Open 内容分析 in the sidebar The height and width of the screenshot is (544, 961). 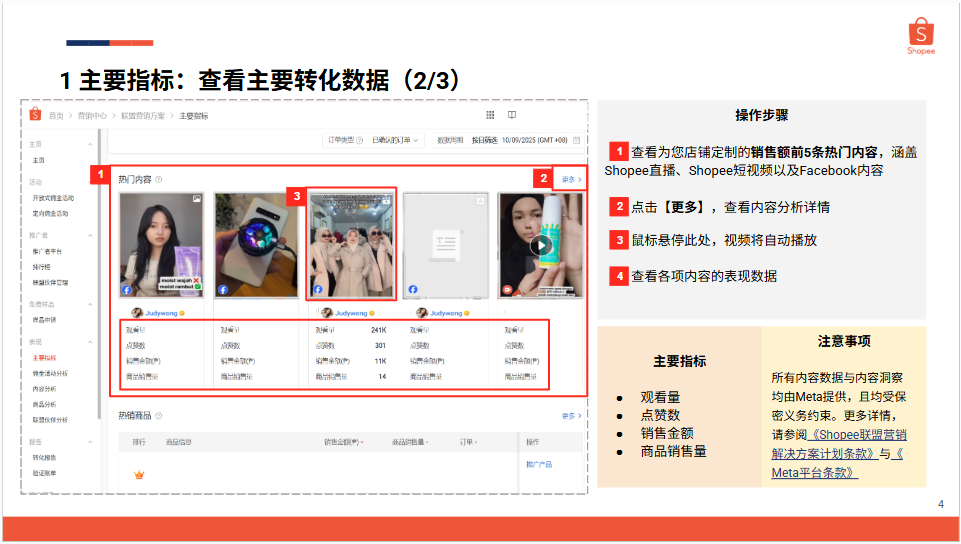[44, 389]
